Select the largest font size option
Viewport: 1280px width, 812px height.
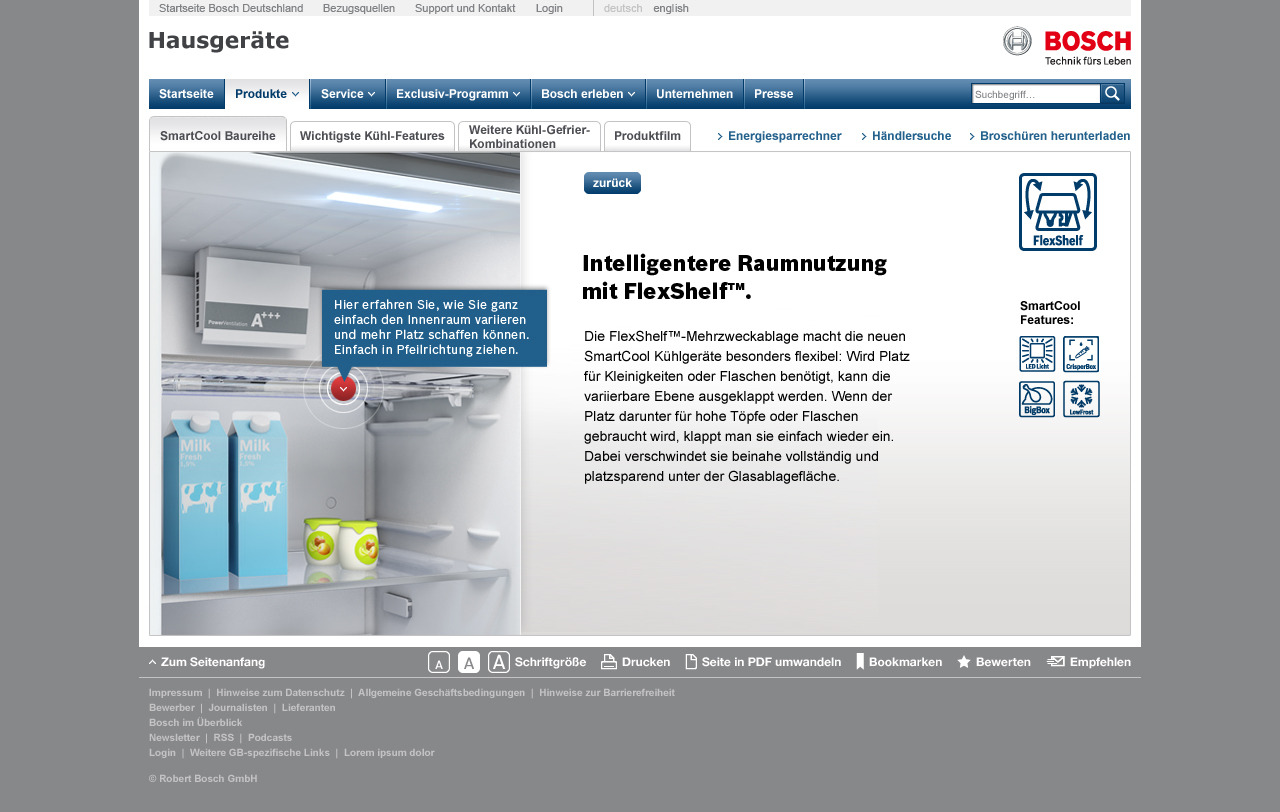point(498,661)
